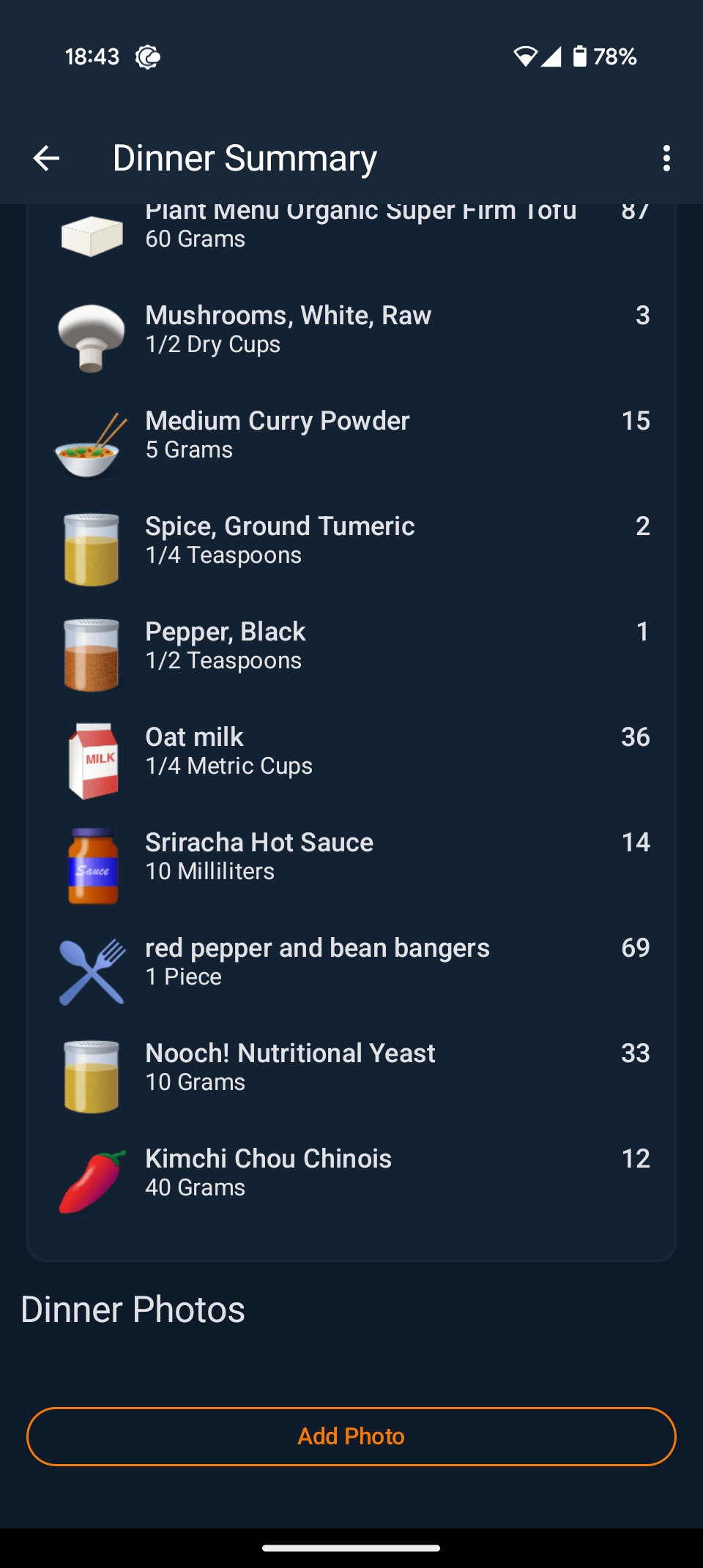
Task: Tap the Wi-Fi status bar icon
Action: [x=525, y=56]
